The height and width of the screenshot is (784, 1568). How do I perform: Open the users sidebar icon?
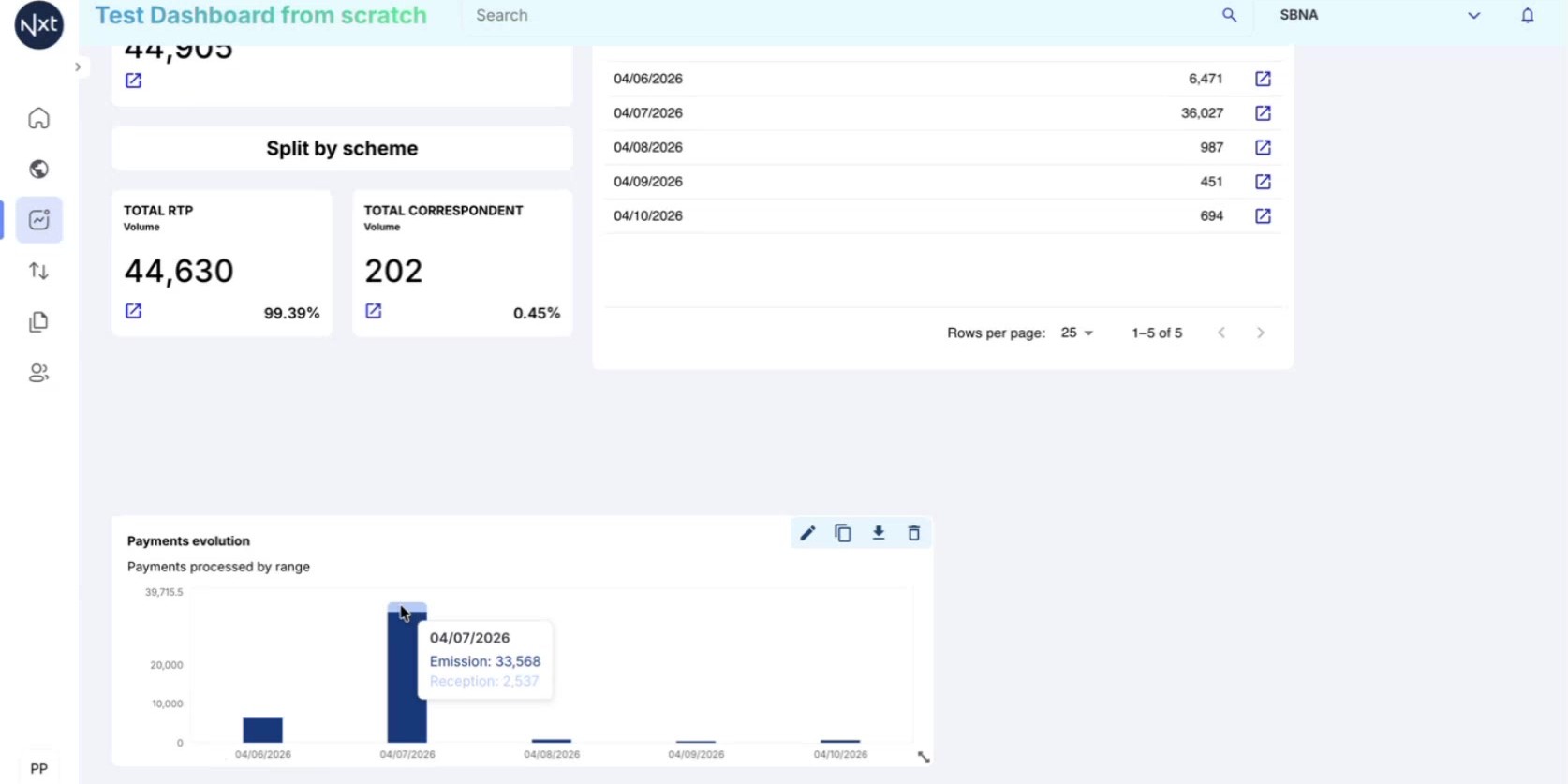(x=38, y=373)
